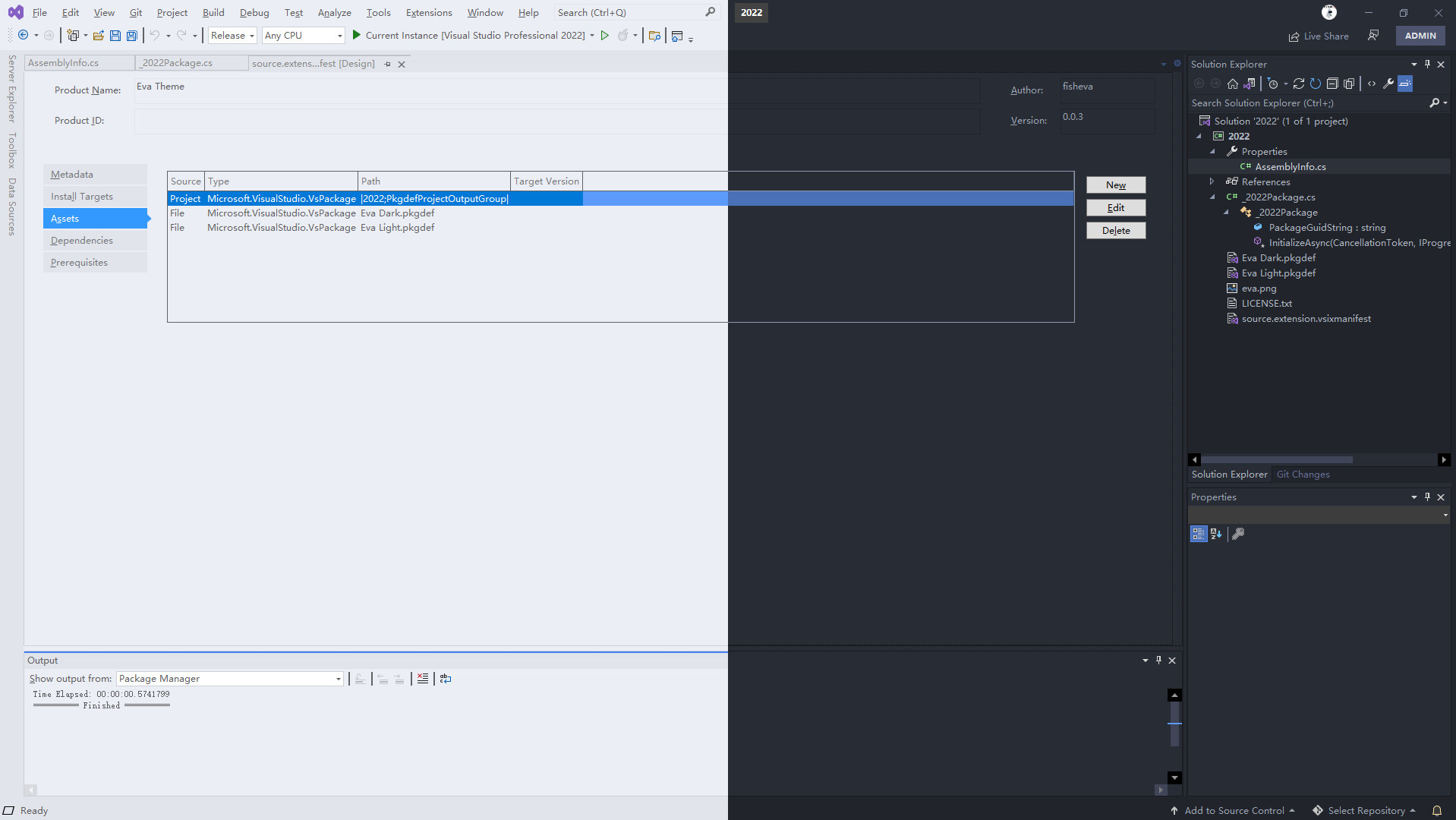Image resolution: width=1456 pixels, height=820 pixels.
Task: Open the Properties panel object dropdown
Action: tap(1319, 515)
